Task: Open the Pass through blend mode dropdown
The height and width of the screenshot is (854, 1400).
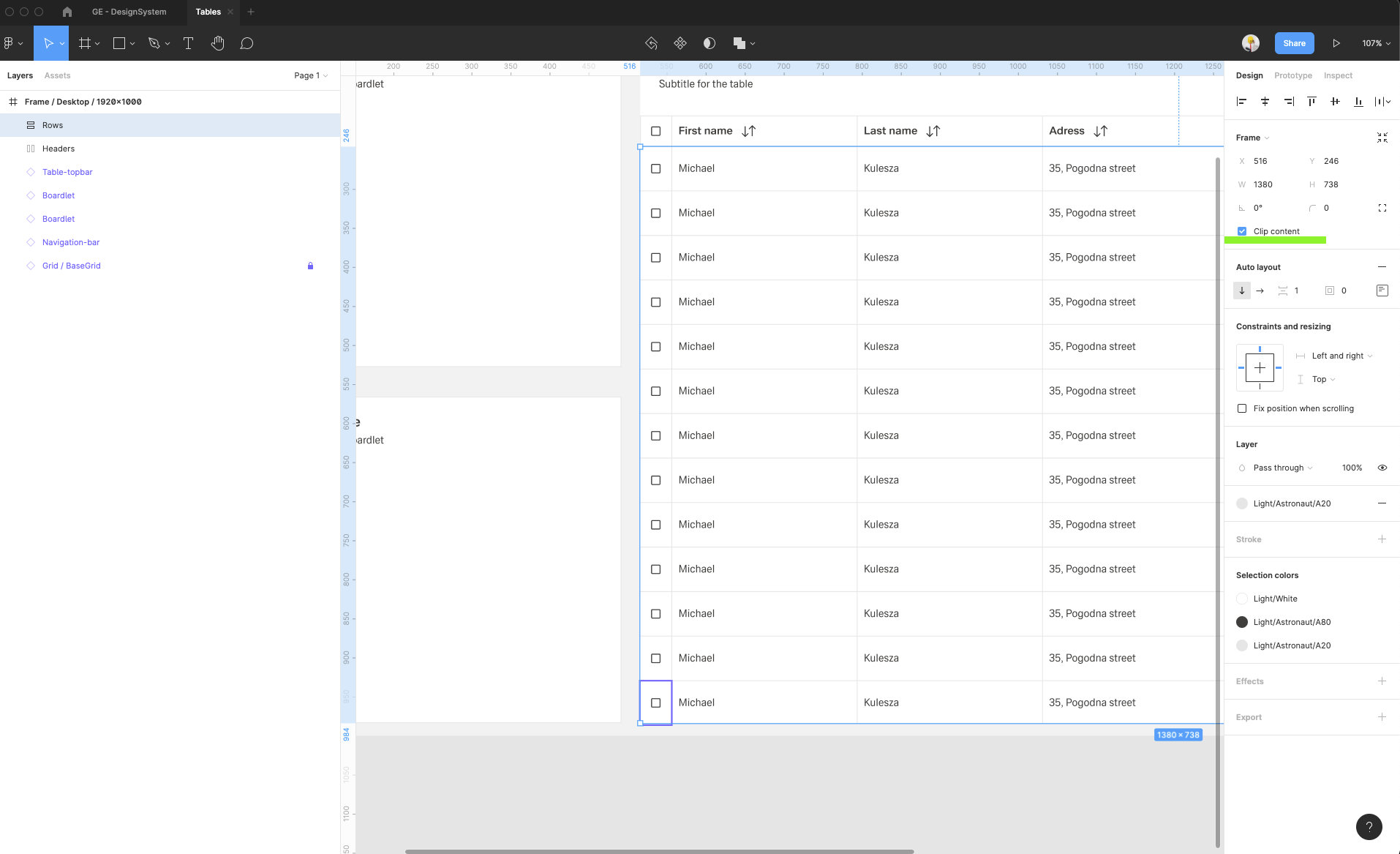Action: [x=1282, y=468]
